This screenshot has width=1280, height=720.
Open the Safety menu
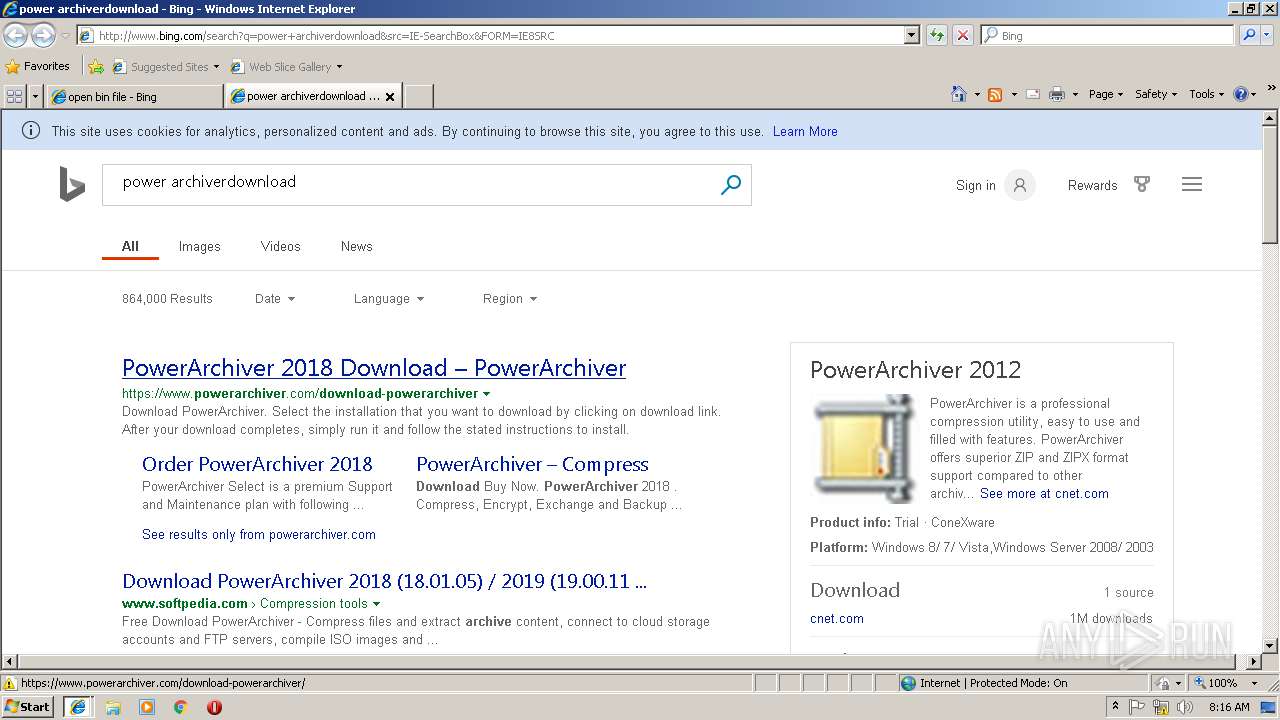[x=1155, y=94]
